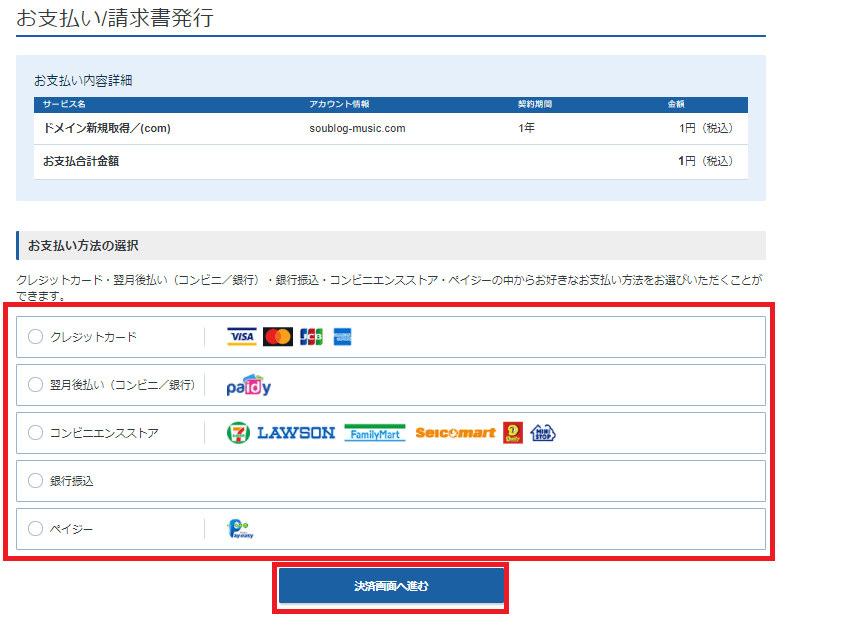Click the Daily Yamazaki logo
Screen dimensions: 843x629
coord(513,433)
